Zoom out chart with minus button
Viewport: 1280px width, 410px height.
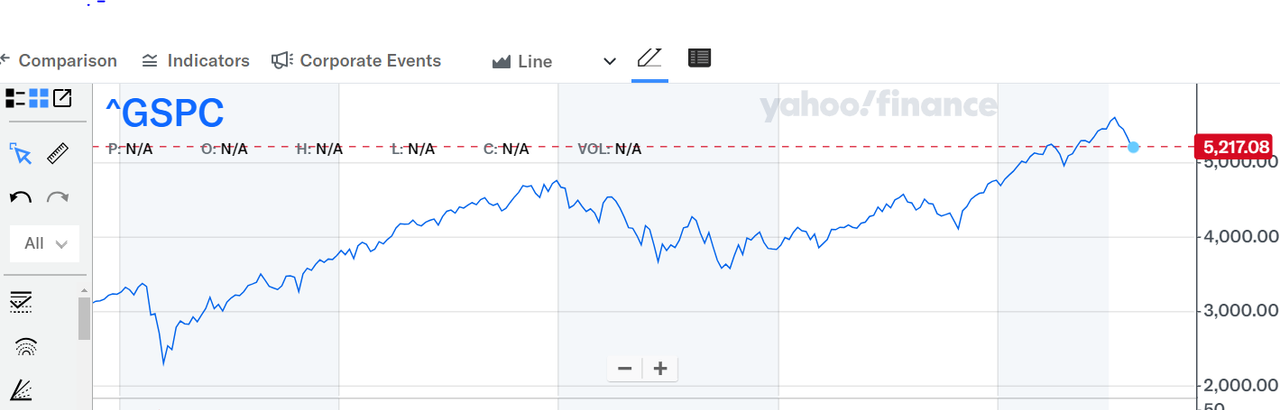pyautogui.click(x=625, y=368)
